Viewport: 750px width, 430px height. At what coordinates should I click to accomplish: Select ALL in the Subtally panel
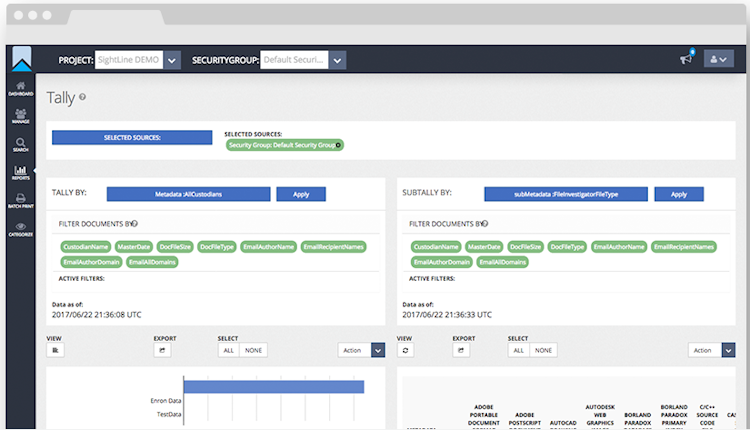click(518, 350)
